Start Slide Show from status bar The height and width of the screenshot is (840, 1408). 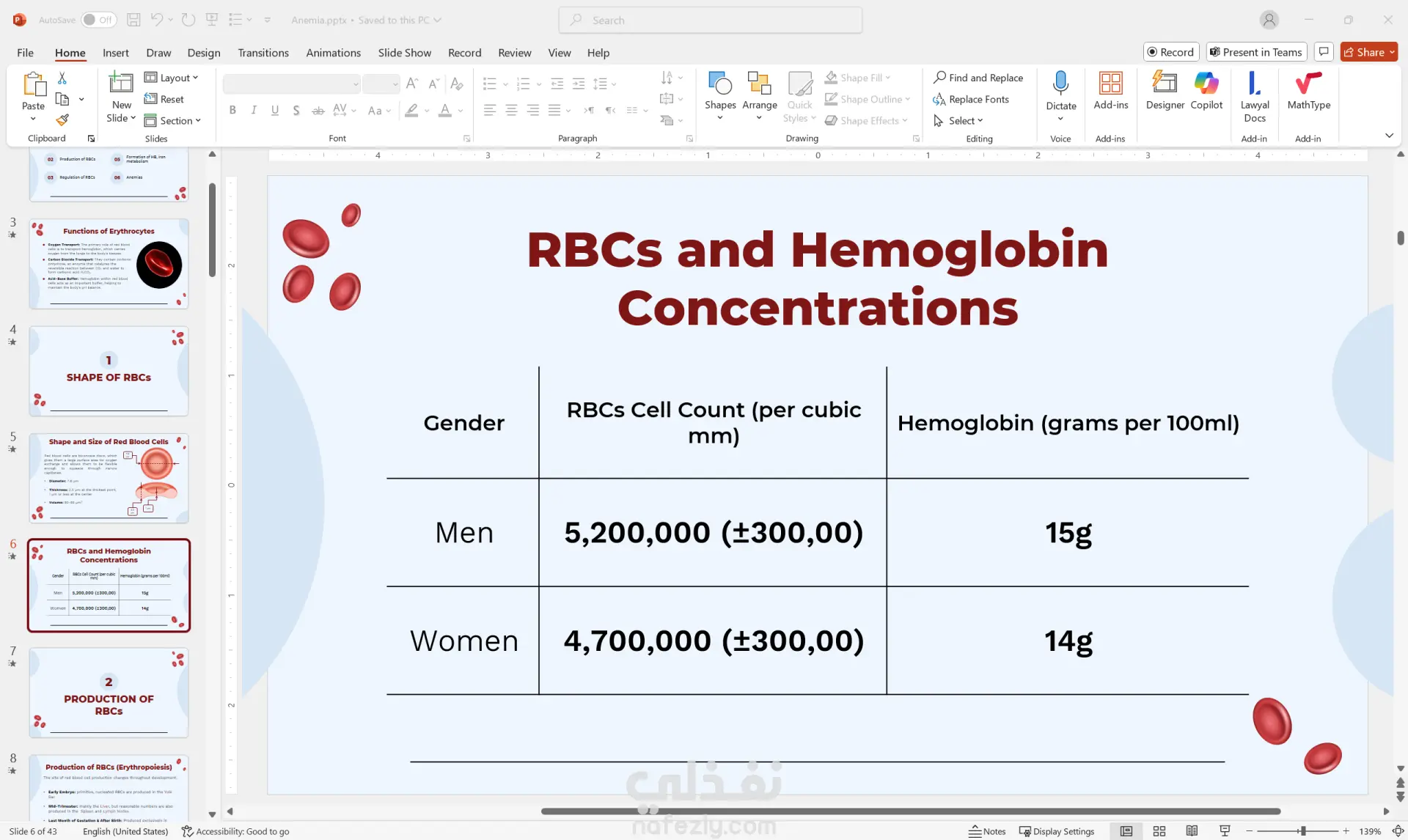[1225, 831]
